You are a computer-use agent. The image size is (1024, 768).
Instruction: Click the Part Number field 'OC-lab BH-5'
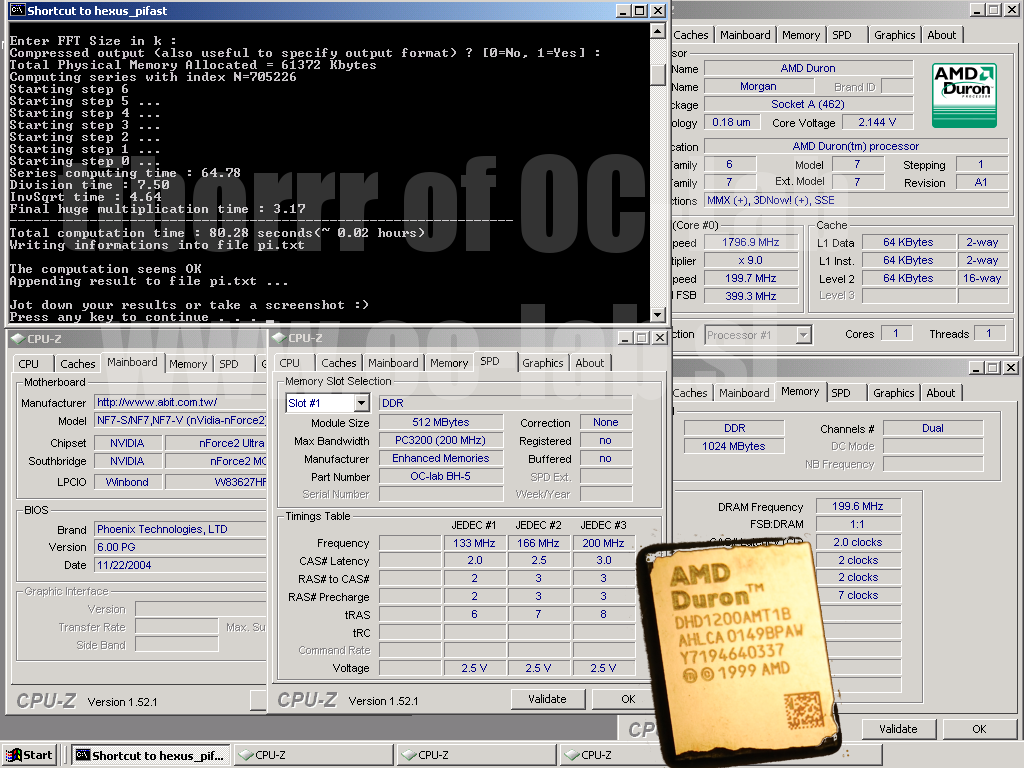pyautogui.click(x=441, y=476)
